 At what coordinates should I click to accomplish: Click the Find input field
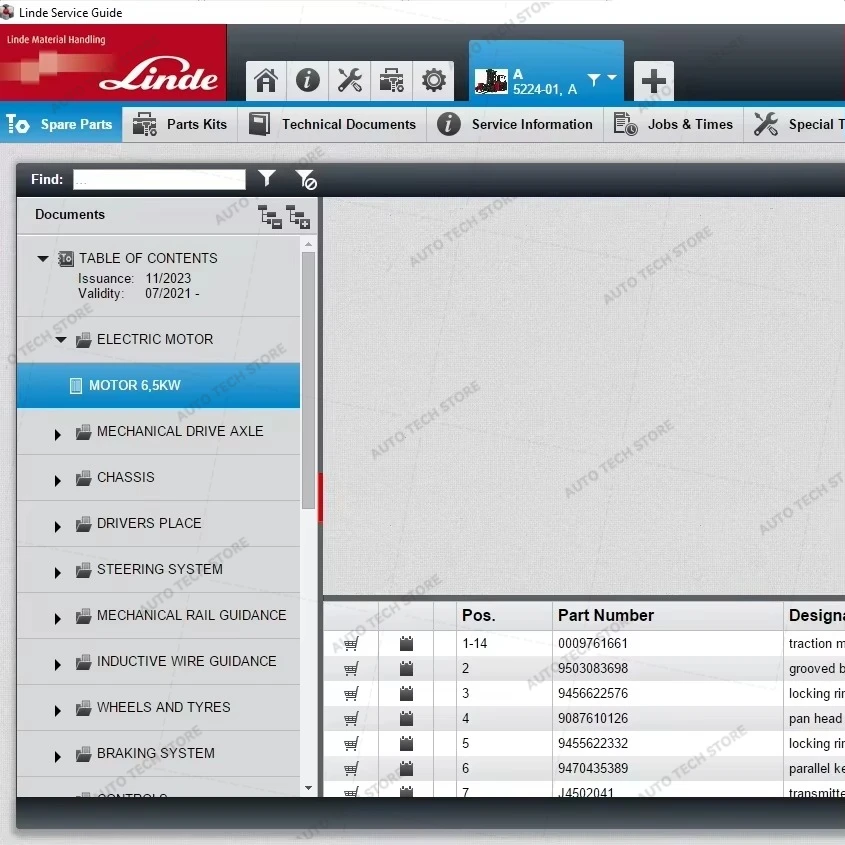click(x=159, y=179)
